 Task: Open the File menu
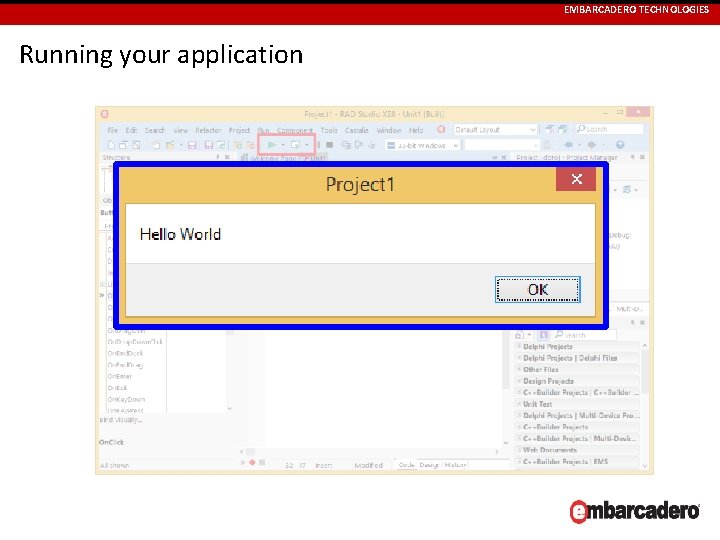pos(112,130)
